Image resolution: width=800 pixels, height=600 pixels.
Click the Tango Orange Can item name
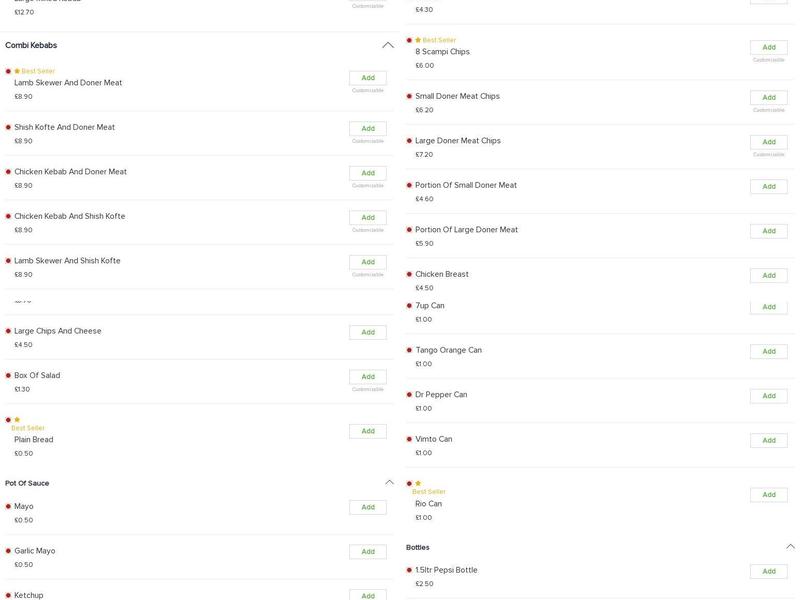(448, 351)
